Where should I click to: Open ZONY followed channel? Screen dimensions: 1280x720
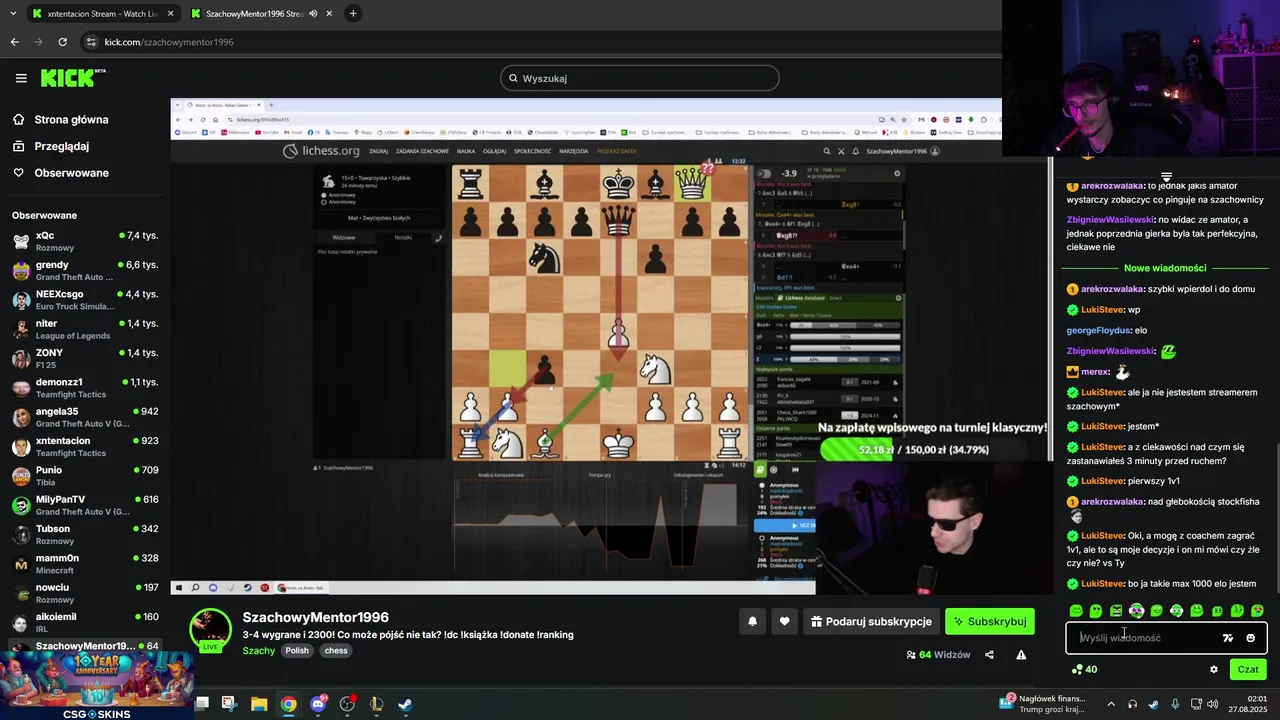[x=85, y=358]
